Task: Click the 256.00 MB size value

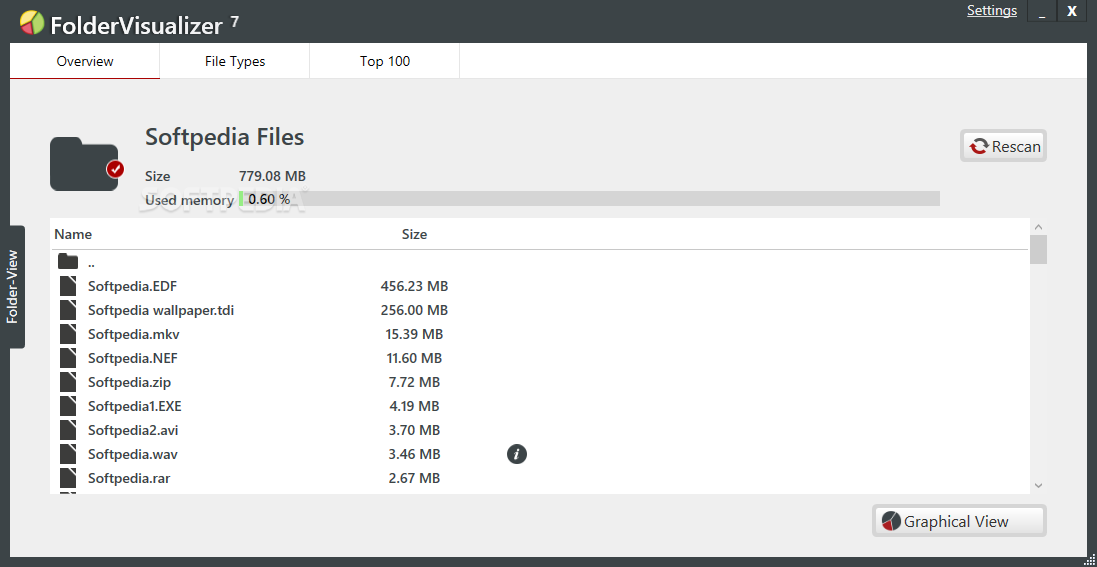Action: point(414,309)
